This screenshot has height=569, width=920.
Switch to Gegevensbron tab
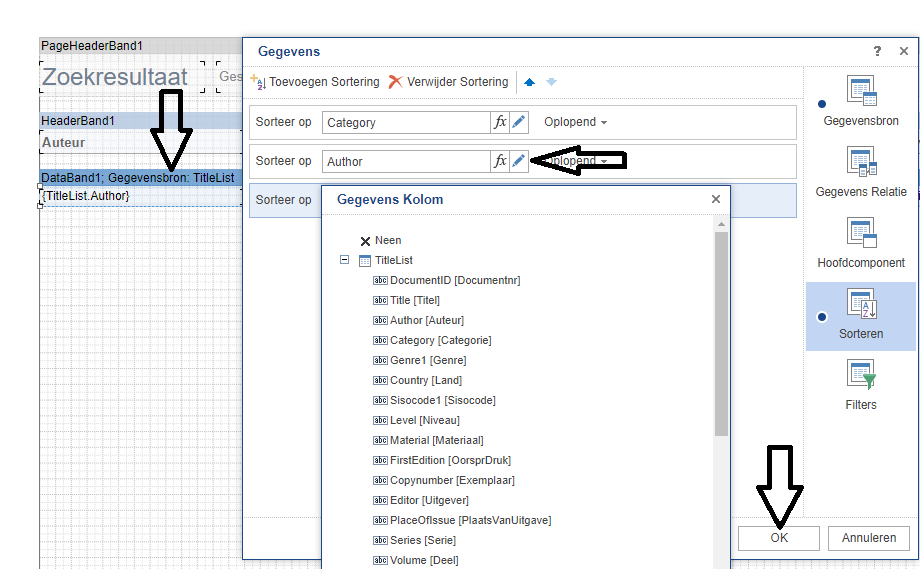click(860, 100)
